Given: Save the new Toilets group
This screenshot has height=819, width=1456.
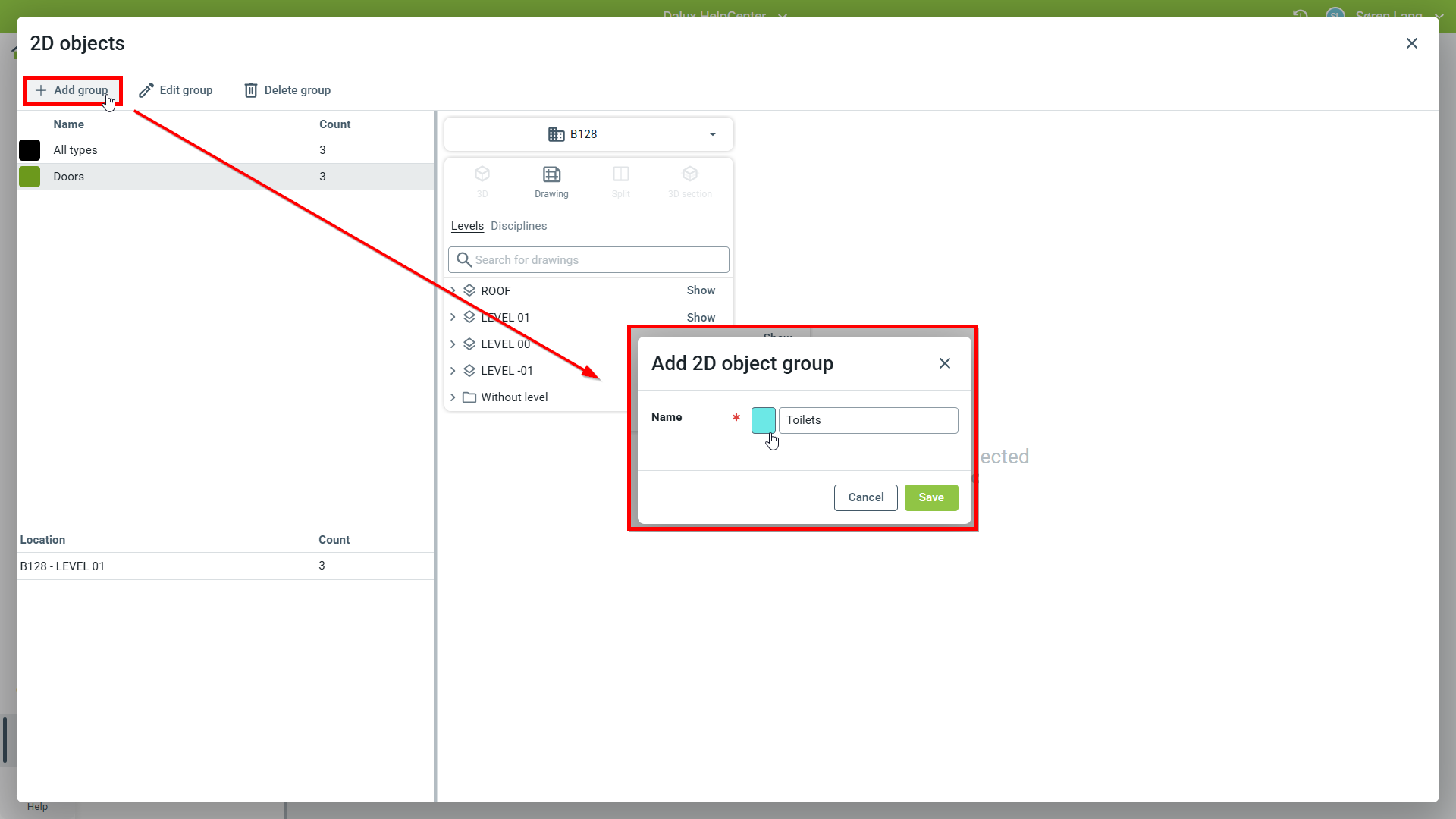Looking at the screenshot, I should pos(930,497).
